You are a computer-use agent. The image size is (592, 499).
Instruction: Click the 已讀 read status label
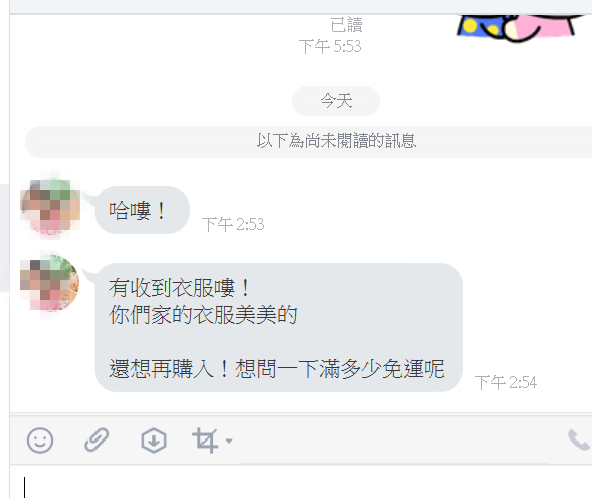pos(346,25)
